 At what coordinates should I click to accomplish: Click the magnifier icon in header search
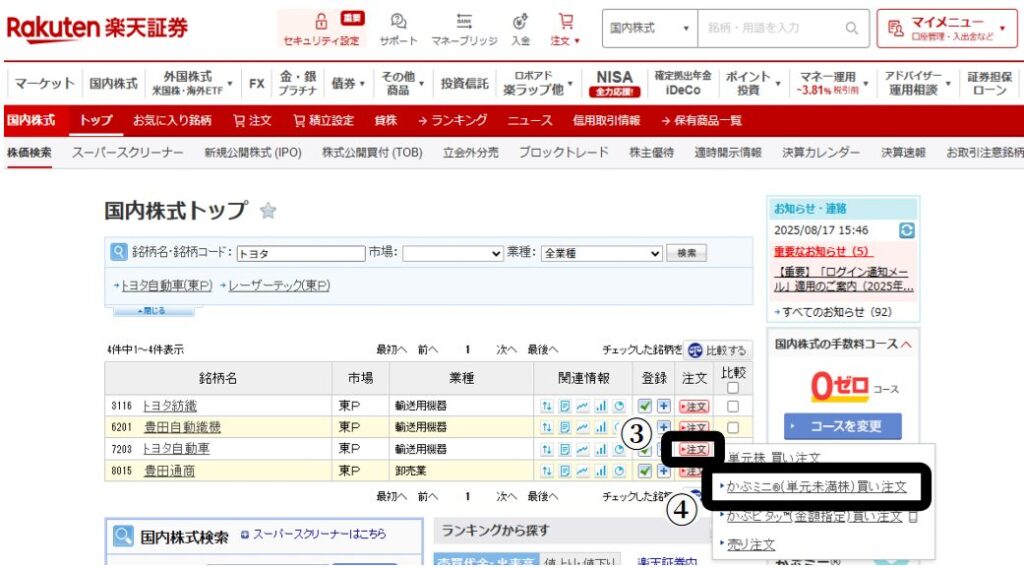point(852,28)
